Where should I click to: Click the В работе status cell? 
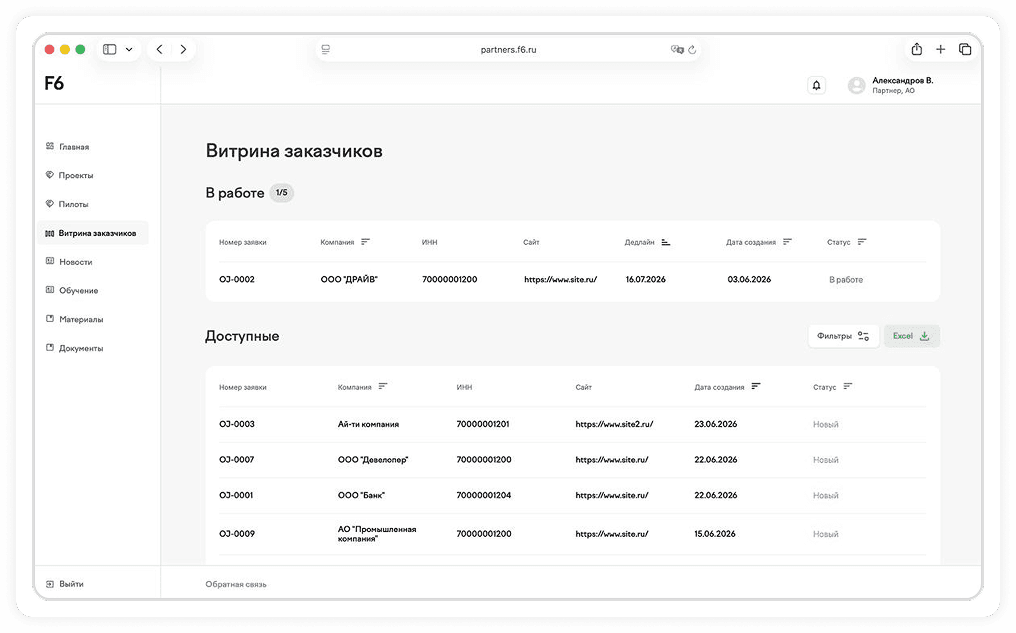[846, 280]
